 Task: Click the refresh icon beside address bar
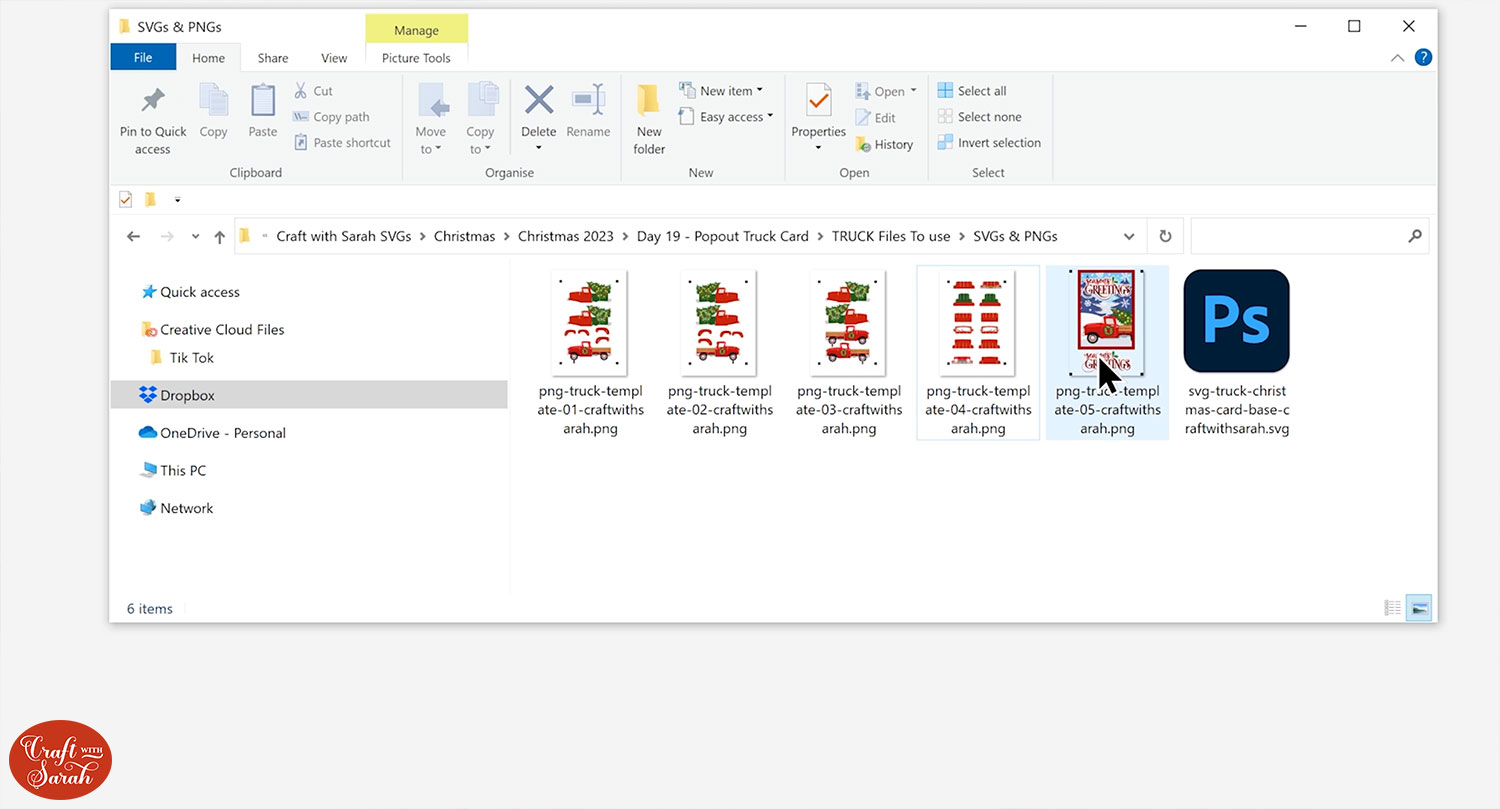tap(1165, 237)
